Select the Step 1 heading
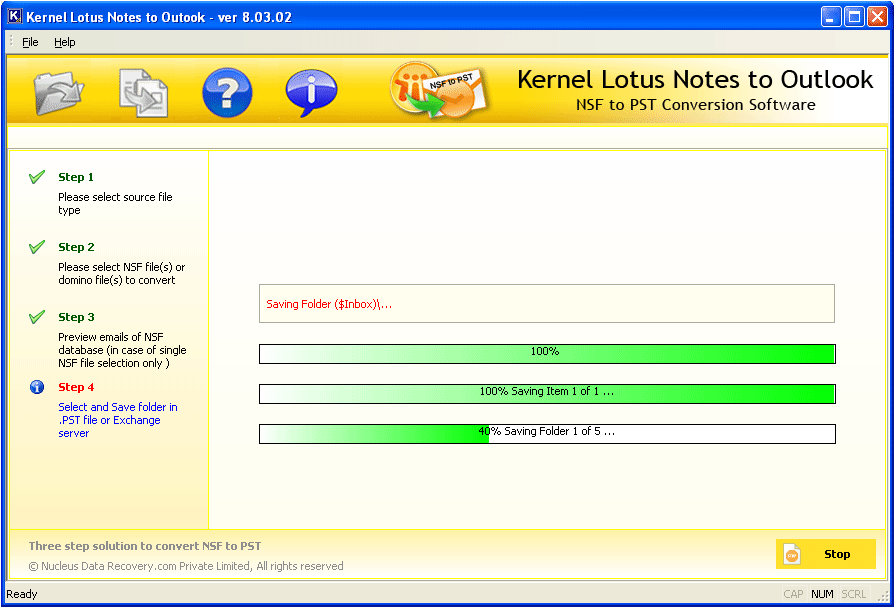Screen dimensions: 896x608 click(76, 177)
